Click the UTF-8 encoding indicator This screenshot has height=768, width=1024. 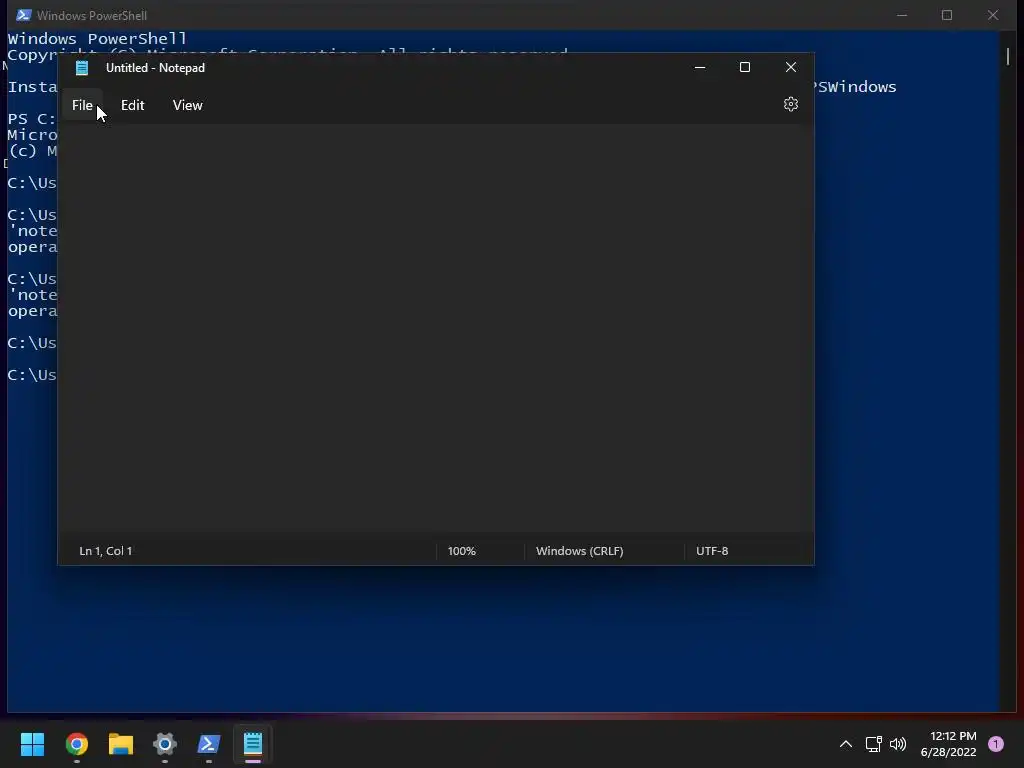[x=712, y=551]
